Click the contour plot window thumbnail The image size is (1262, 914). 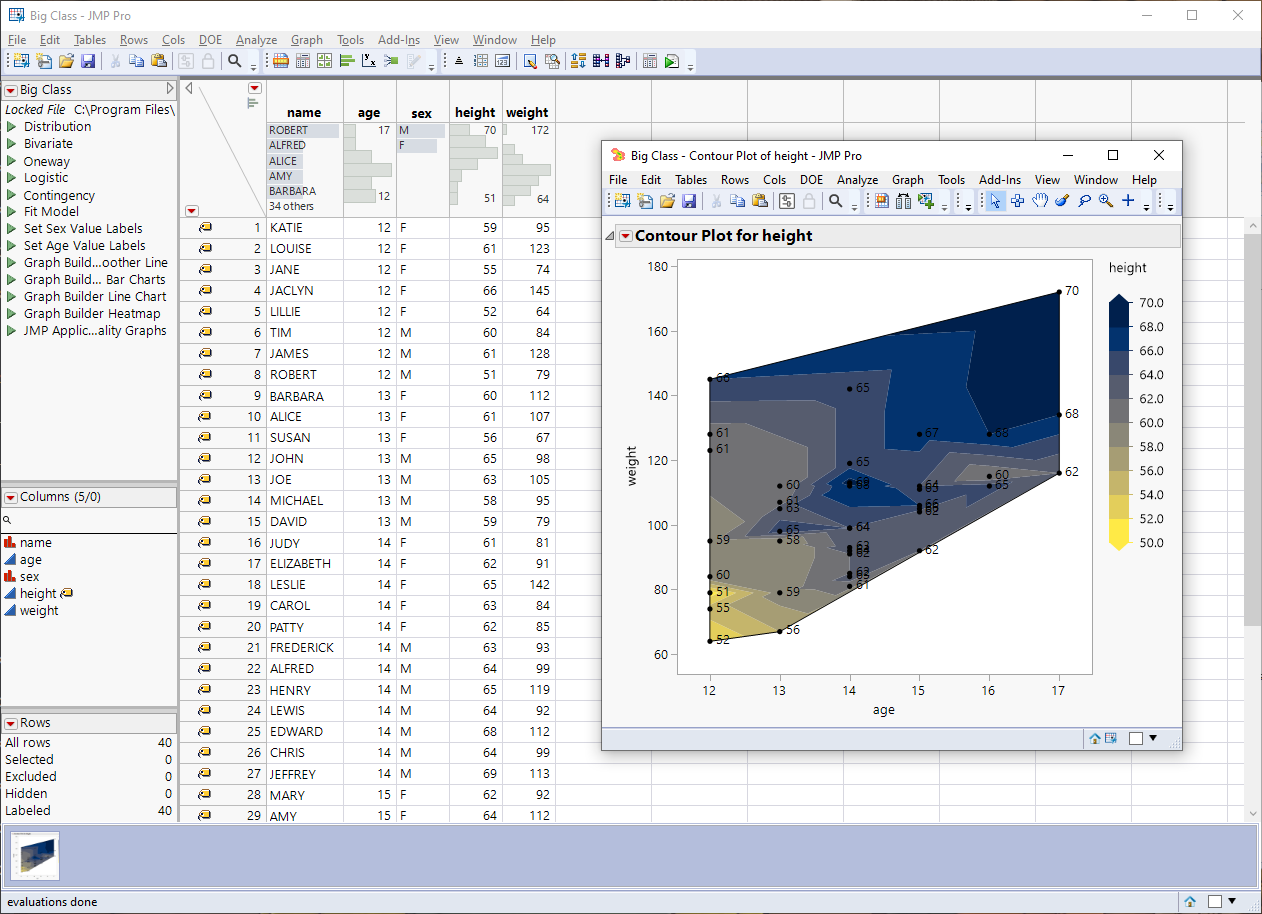pyautogui.click(x=35, y=856)
